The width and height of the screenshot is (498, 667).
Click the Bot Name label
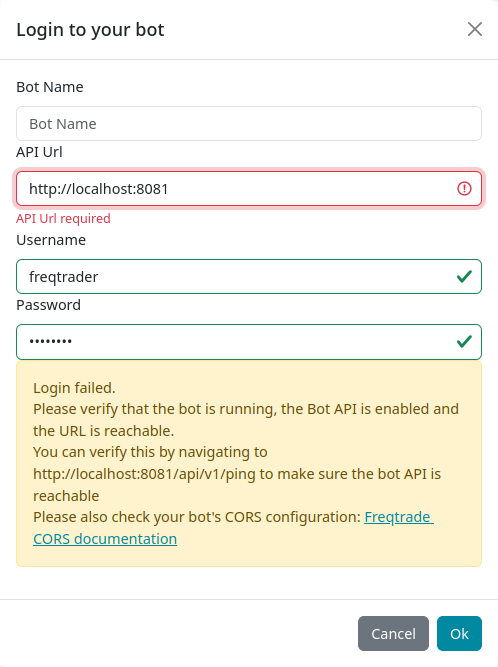tap(50, 87)
